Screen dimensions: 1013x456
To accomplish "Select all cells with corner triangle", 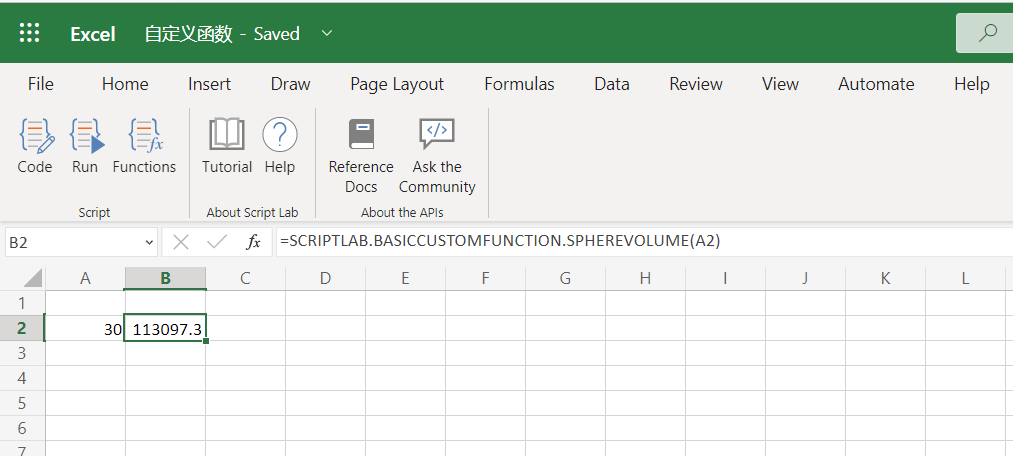I will (x=32, y=278).
